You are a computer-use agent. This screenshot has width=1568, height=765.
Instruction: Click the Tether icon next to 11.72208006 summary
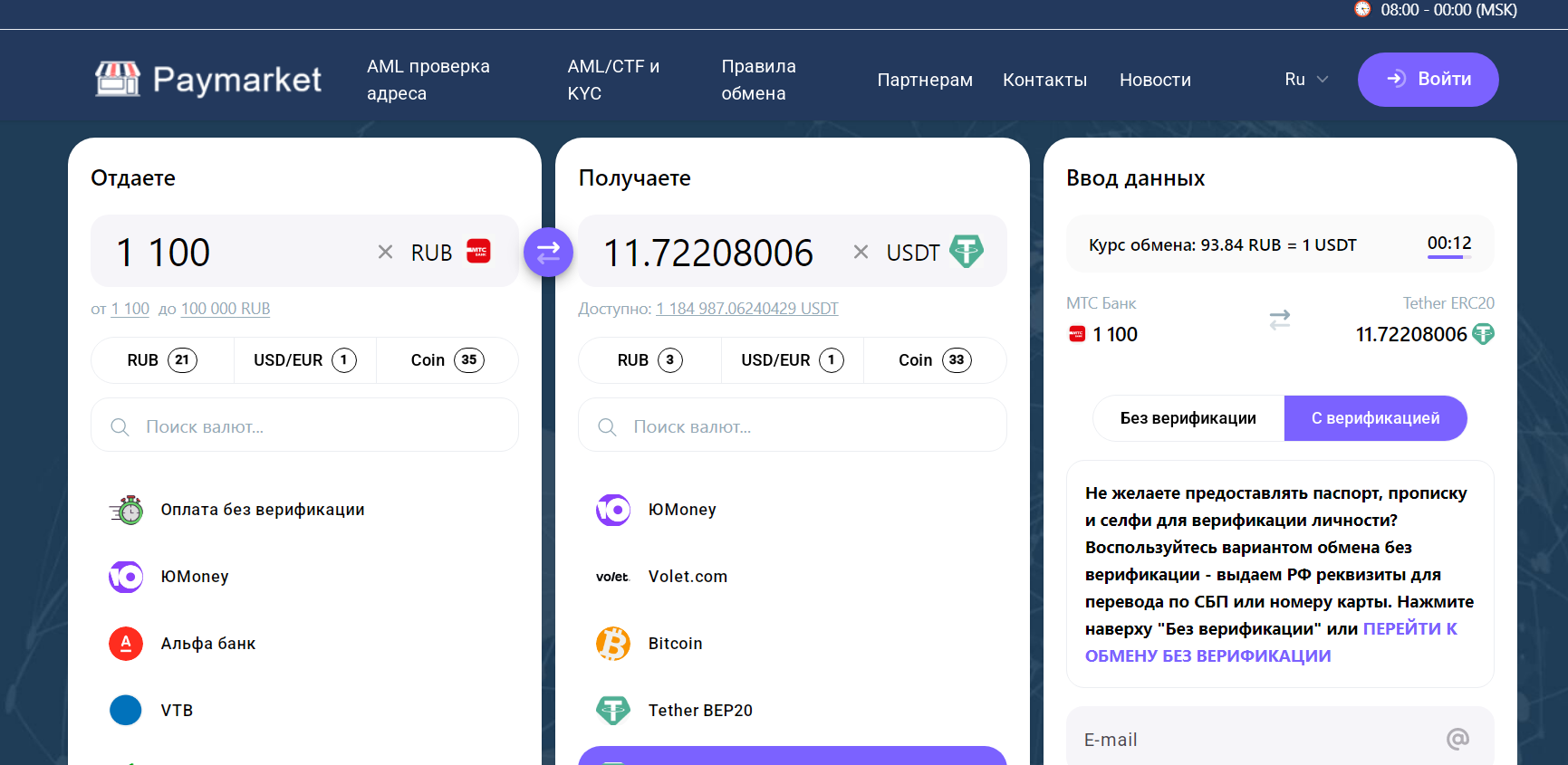click(x=1483, y=334)
